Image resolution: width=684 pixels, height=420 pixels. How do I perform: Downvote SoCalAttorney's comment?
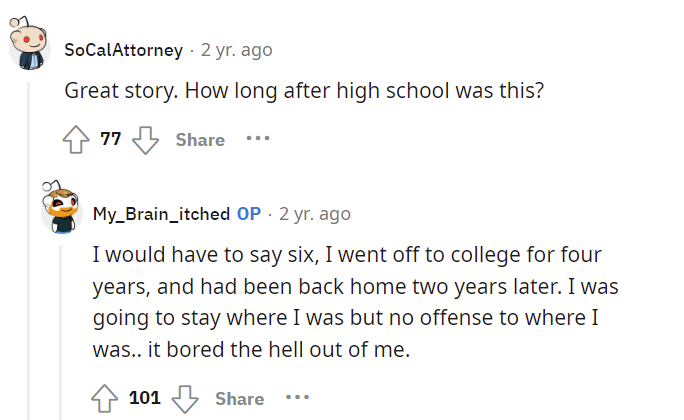point(145,140)
